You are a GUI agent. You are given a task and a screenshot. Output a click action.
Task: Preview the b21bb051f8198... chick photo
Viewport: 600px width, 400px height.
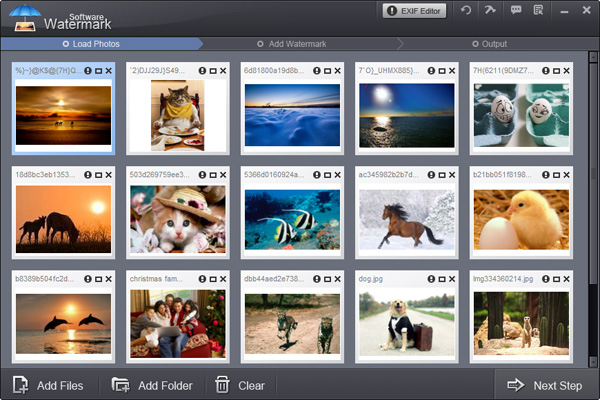(x=556, y=175)
